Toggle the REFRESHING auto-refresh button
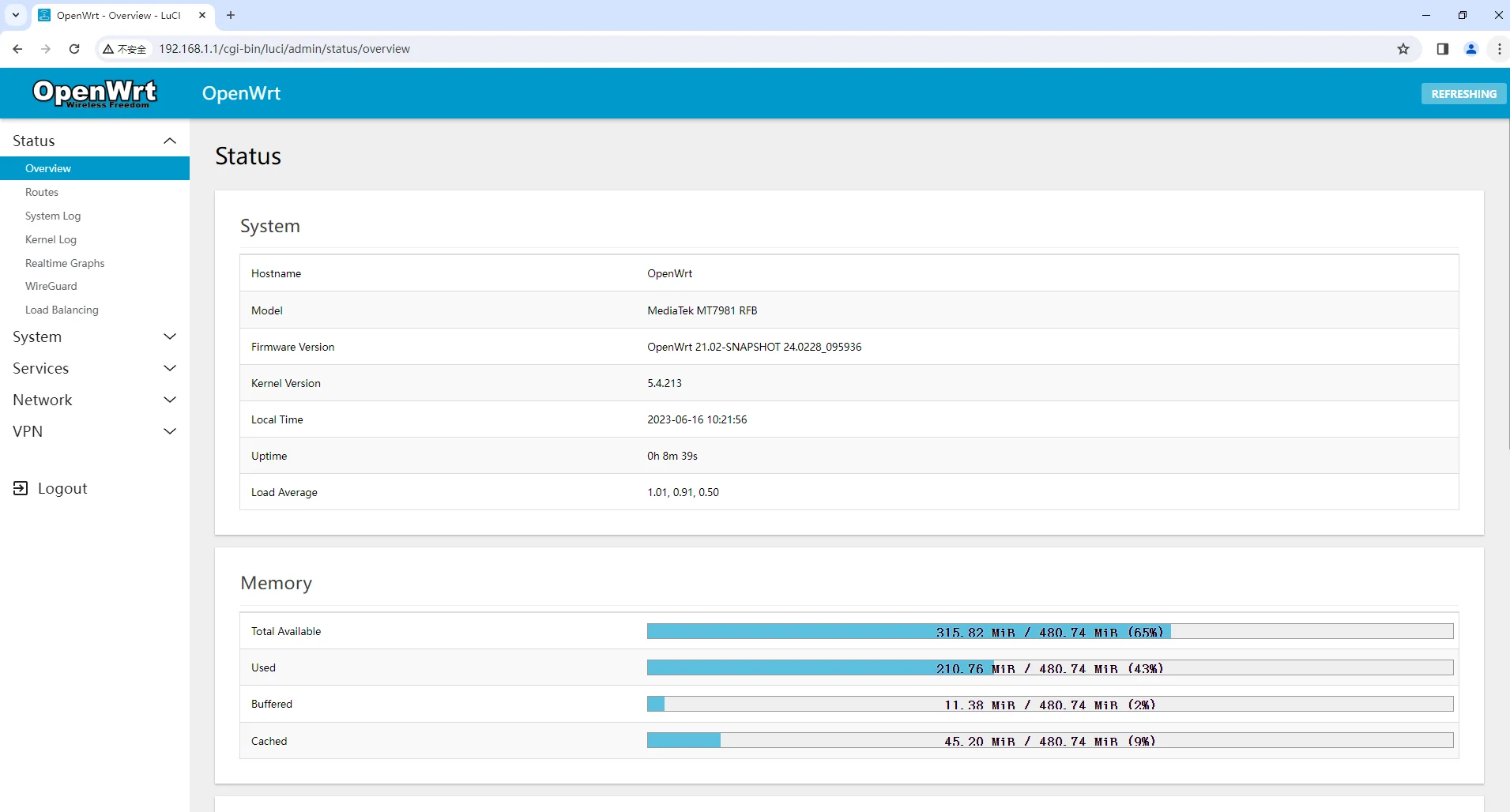The height and width of the screenshot is (812, 1510). click(x=1463, y=93)
